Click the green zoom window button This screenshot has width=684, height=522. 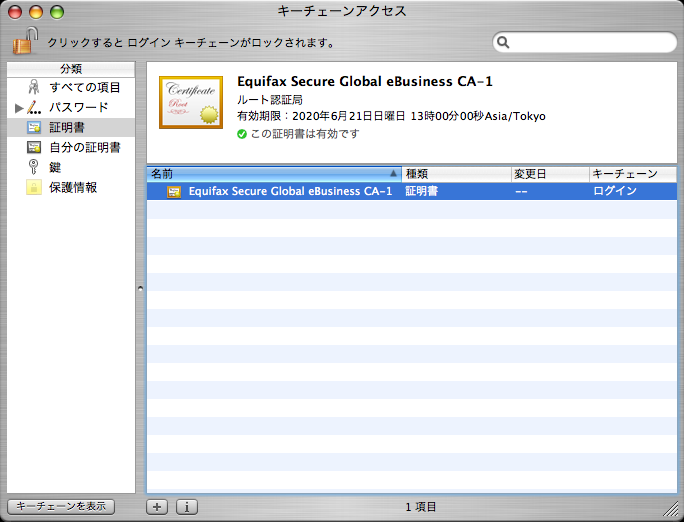click(x=57, y=12)
